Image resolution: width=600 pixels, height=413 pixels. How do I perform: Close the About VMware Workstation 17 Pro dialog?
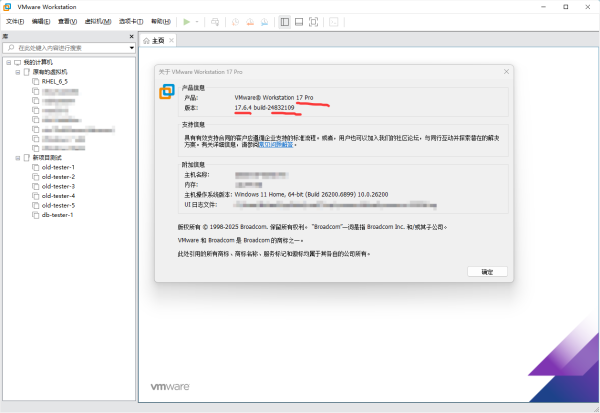tap(506, 72)
